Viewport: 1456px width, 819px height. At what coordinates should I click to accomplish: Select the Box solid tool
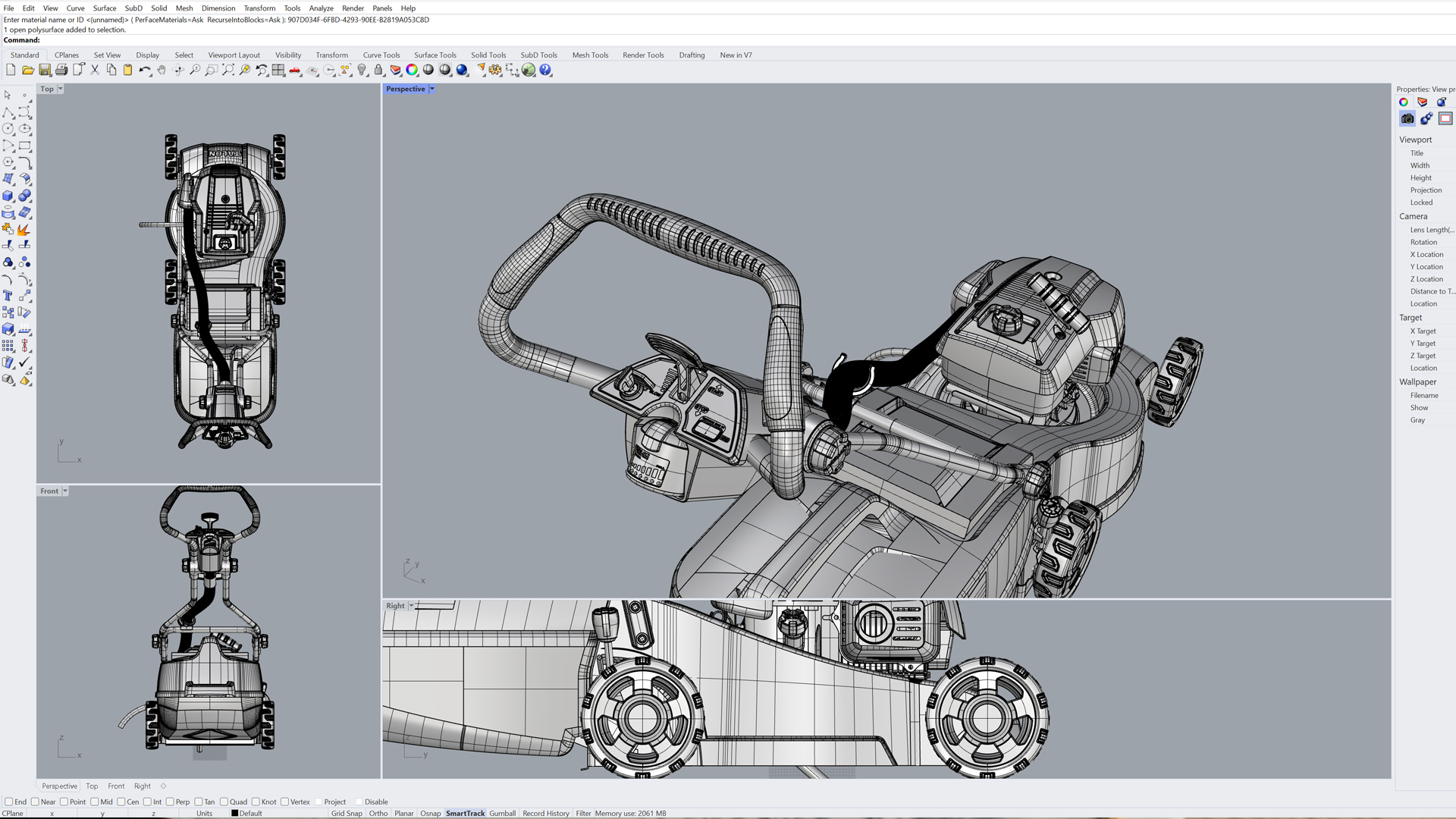point(8,196)
